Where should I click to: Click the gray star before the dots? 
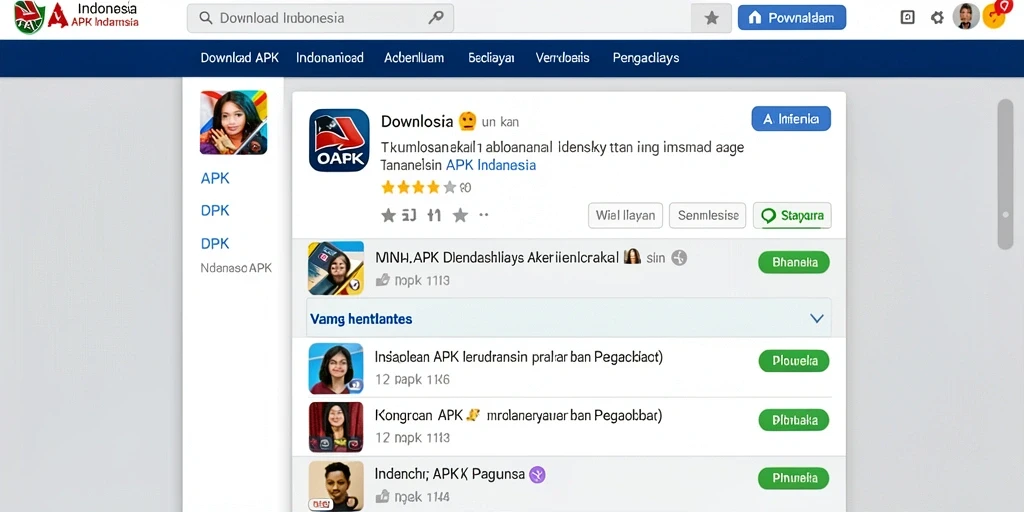(460, 216)
